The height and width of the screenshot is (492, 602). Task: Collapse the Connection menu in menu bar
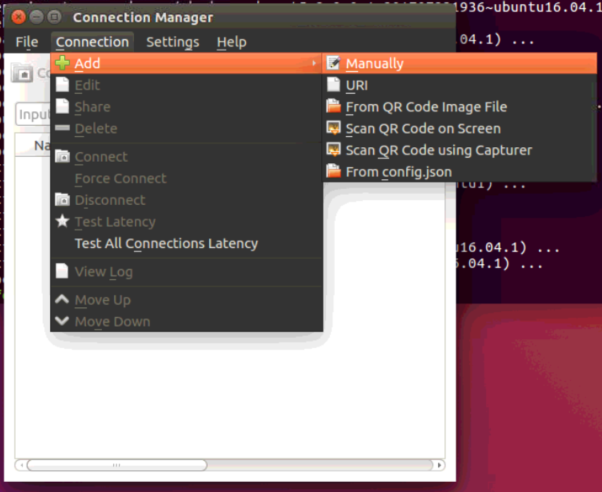pyautogui.click(x=92, y=42)
